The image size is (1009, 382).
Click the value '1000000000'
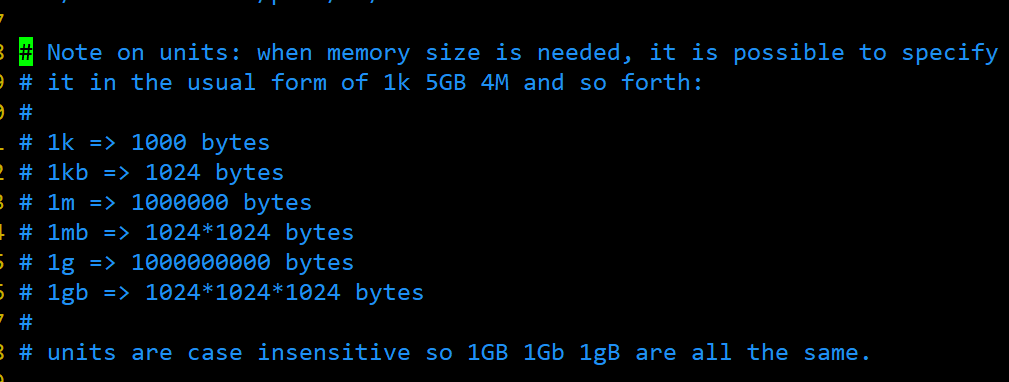coord(201,262)
